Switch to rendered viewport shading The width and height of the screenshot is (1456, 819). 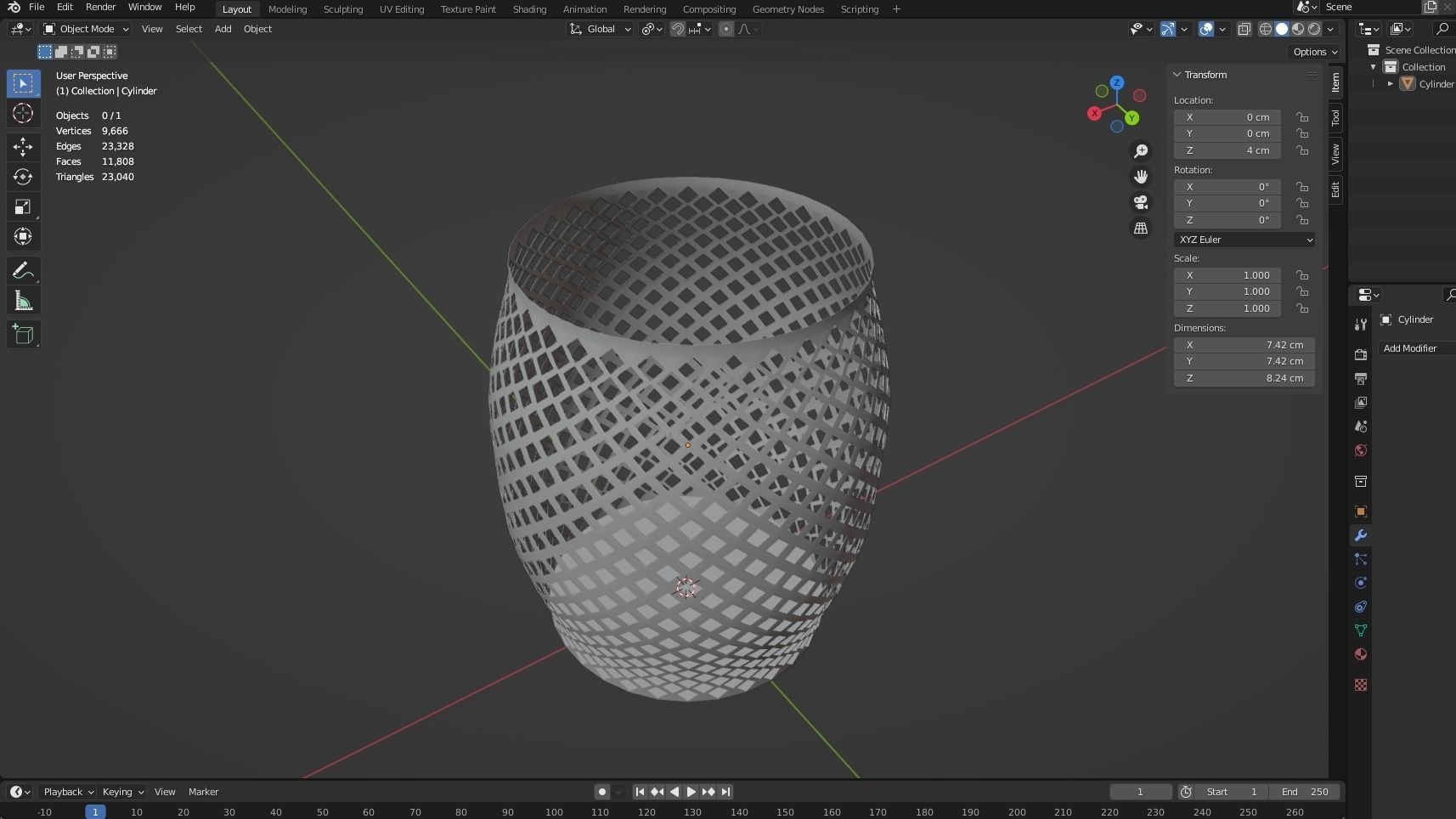point(1314,29)
